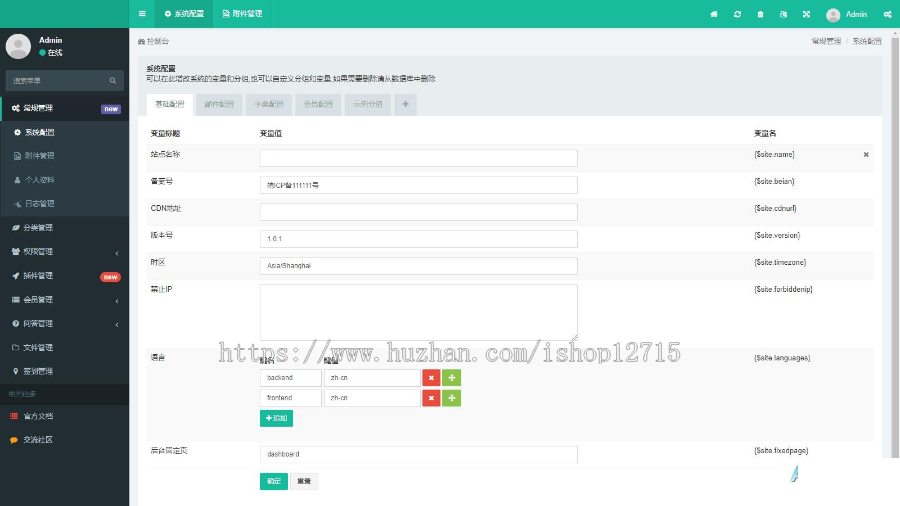
Task: Click the green submit button below the form
Action: [274, 481]
